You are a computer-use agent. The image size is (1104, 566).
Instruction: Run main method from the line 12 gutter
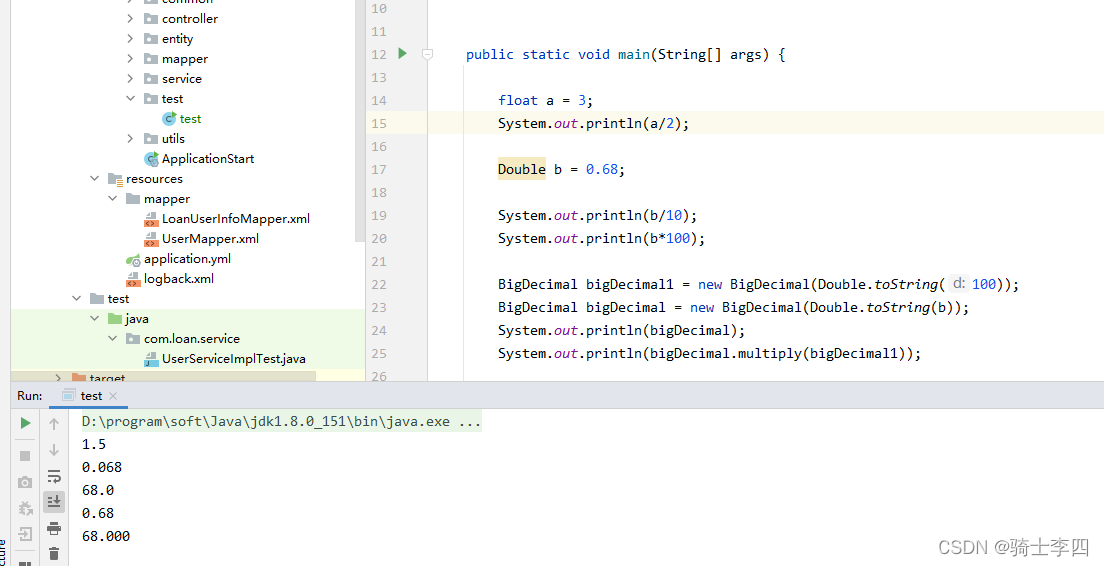click(403, 53)
